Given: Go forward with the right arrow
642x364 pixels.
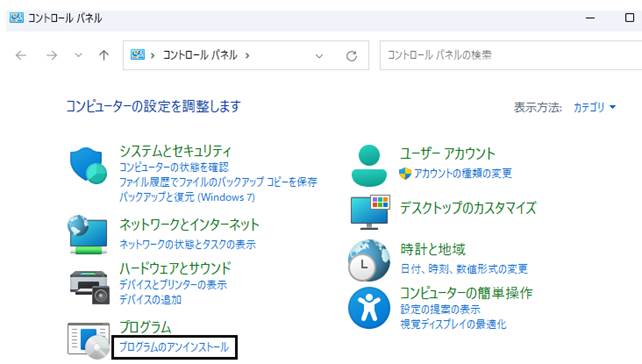Looking at the screenshot, I should [52, 55].
